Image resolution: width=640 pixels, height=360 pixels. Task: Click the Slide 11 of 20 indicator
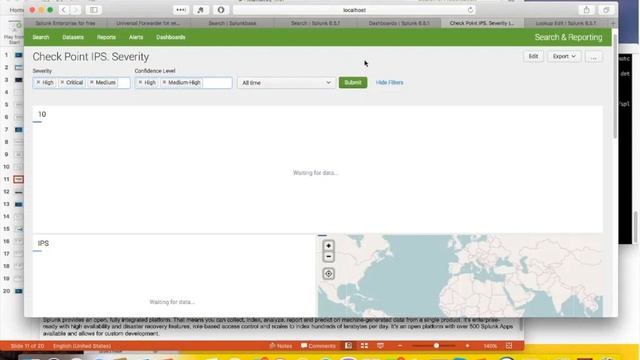27,346
